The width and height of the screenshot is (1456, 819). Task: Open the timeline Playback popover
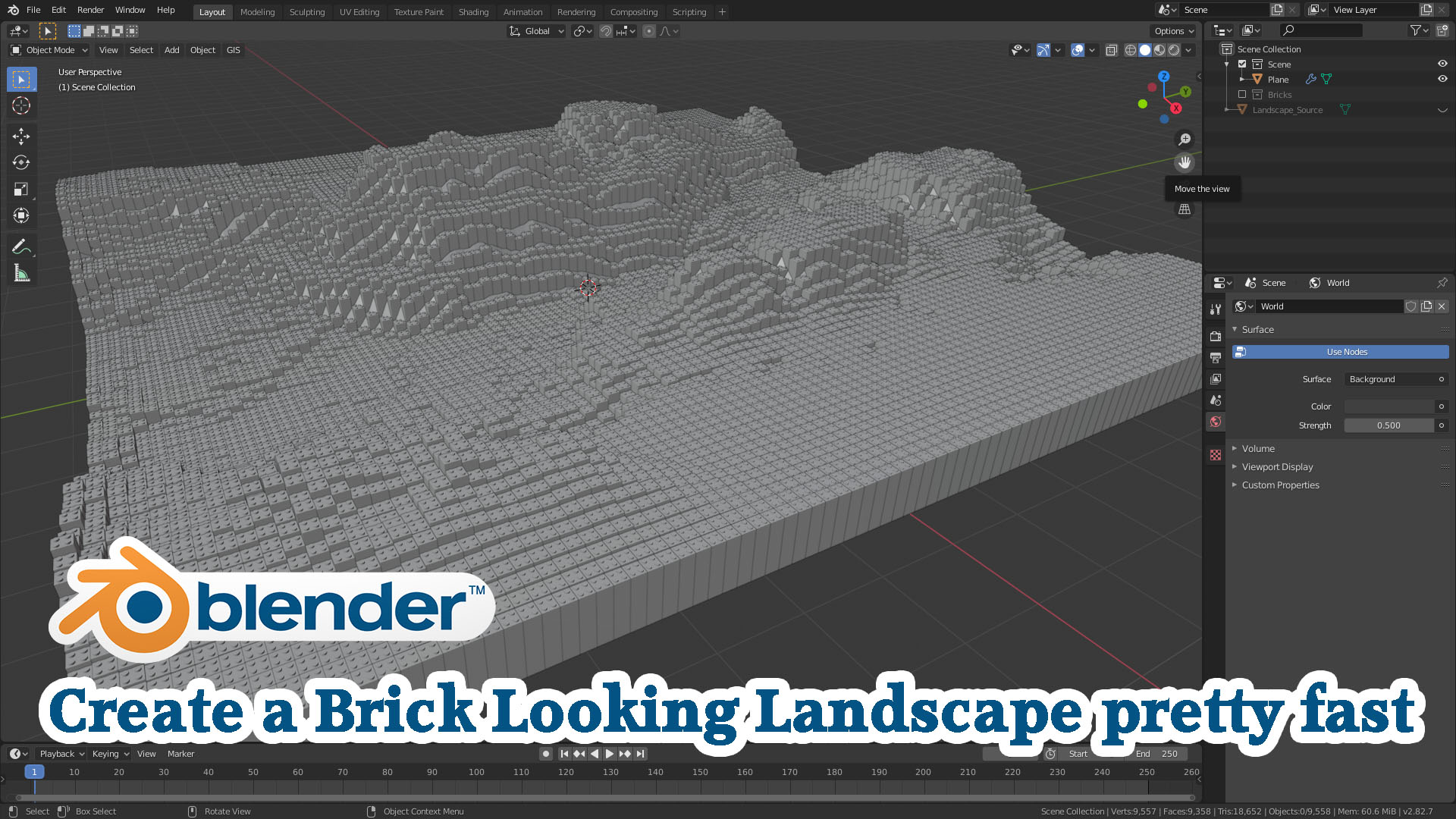tap(61, 754)
